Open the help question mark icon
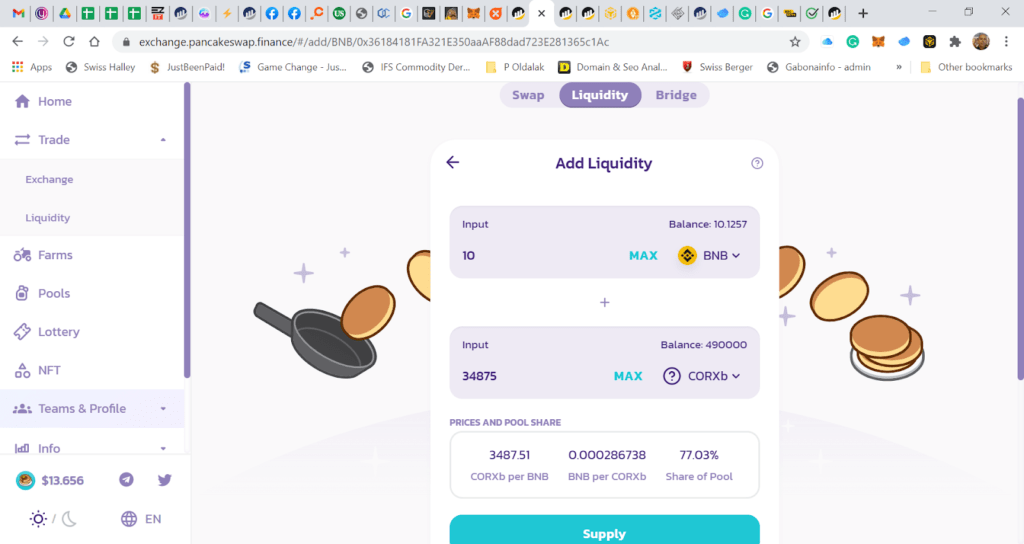 (757, 163)
